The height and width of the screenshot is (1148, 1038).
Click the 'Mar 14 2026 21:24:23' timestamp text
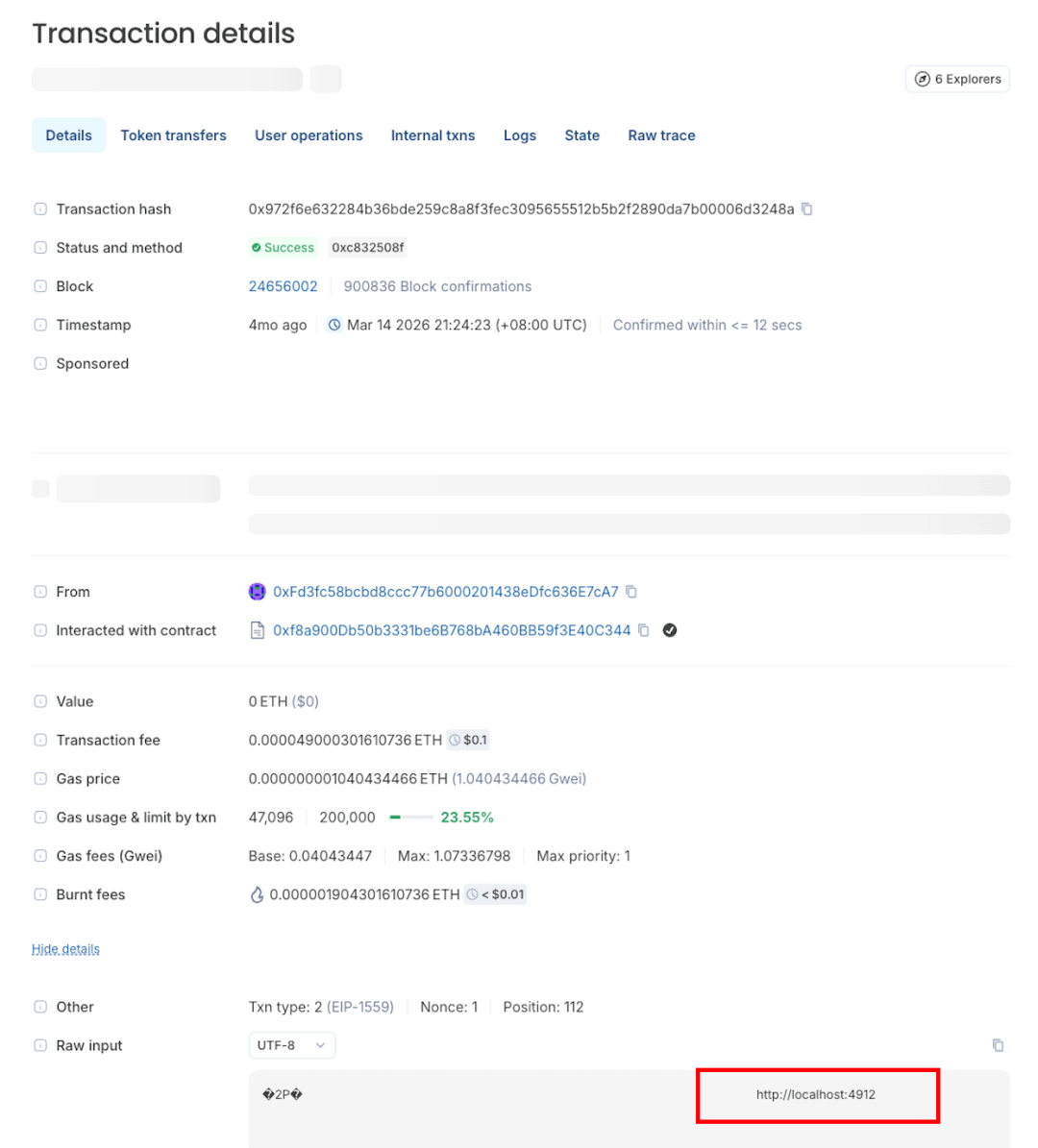pos(467,325)
